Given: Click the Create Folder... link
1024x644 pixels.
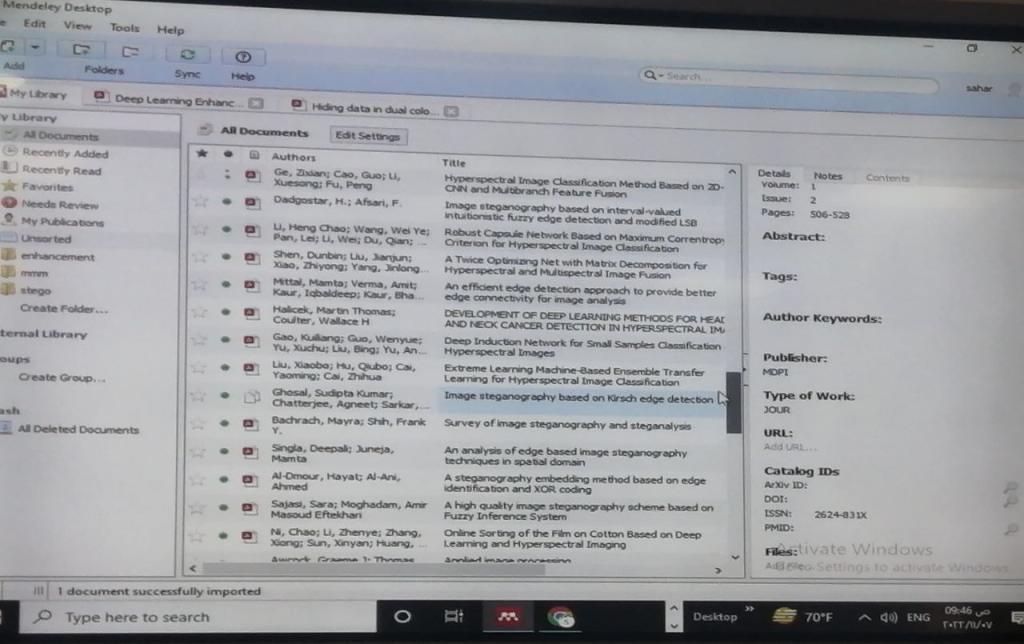Looking at the screenshot, I should pos(64,309).
